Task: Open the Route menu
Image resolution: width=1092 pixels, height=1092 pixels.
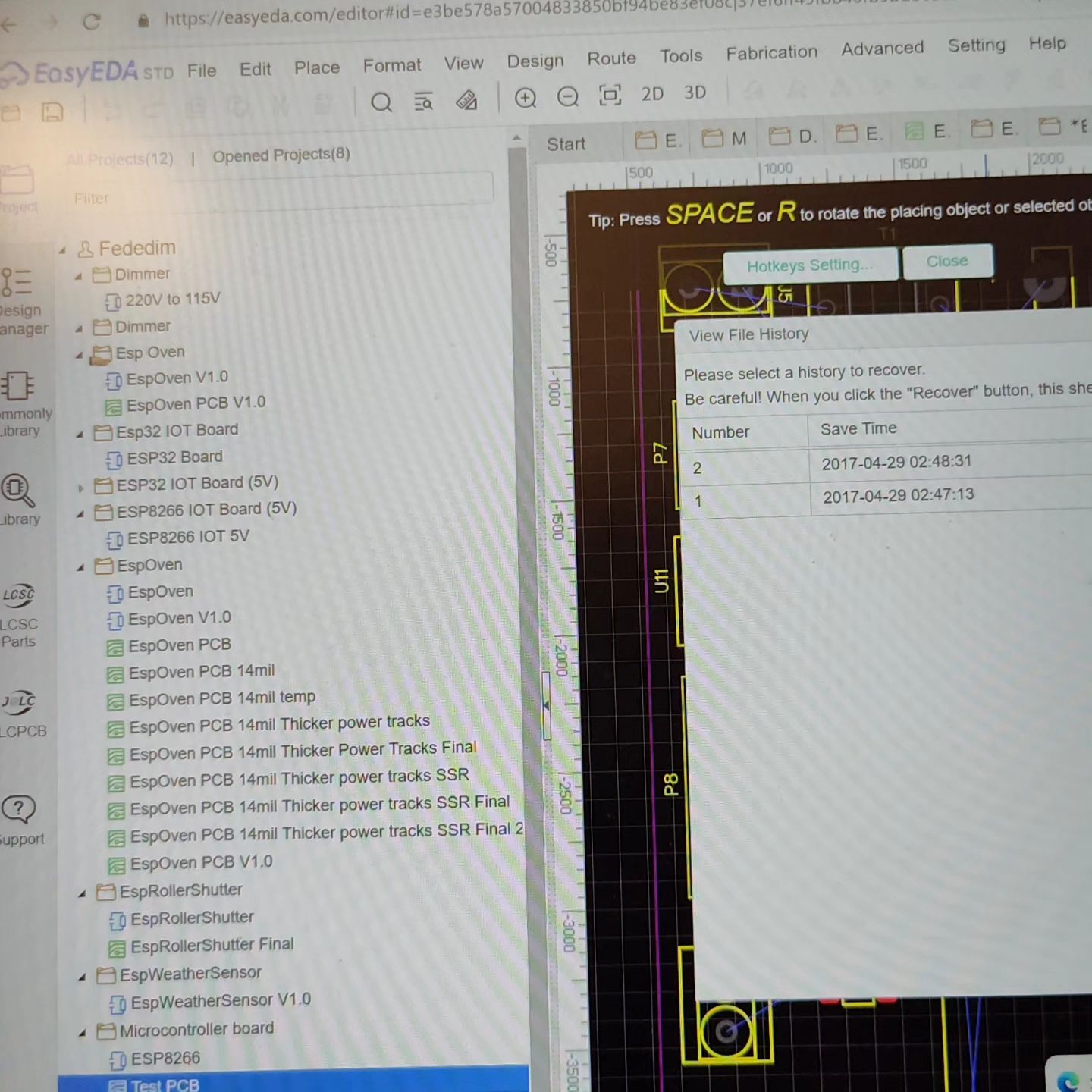Action: click(611, 58)
